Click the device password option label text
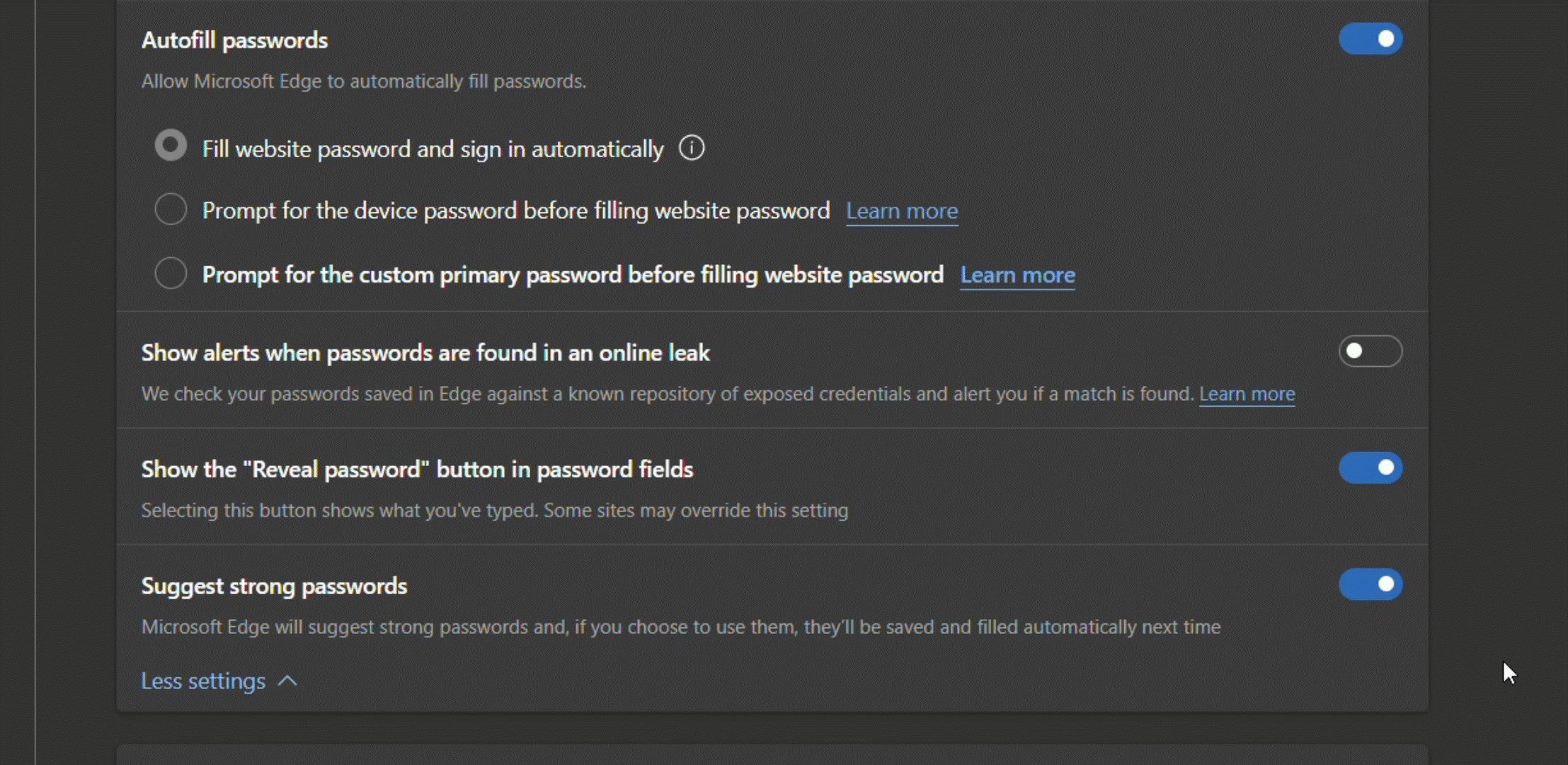Image resolution: width=1568 pixels, height=765 pixels. click(x=515, y=211)
